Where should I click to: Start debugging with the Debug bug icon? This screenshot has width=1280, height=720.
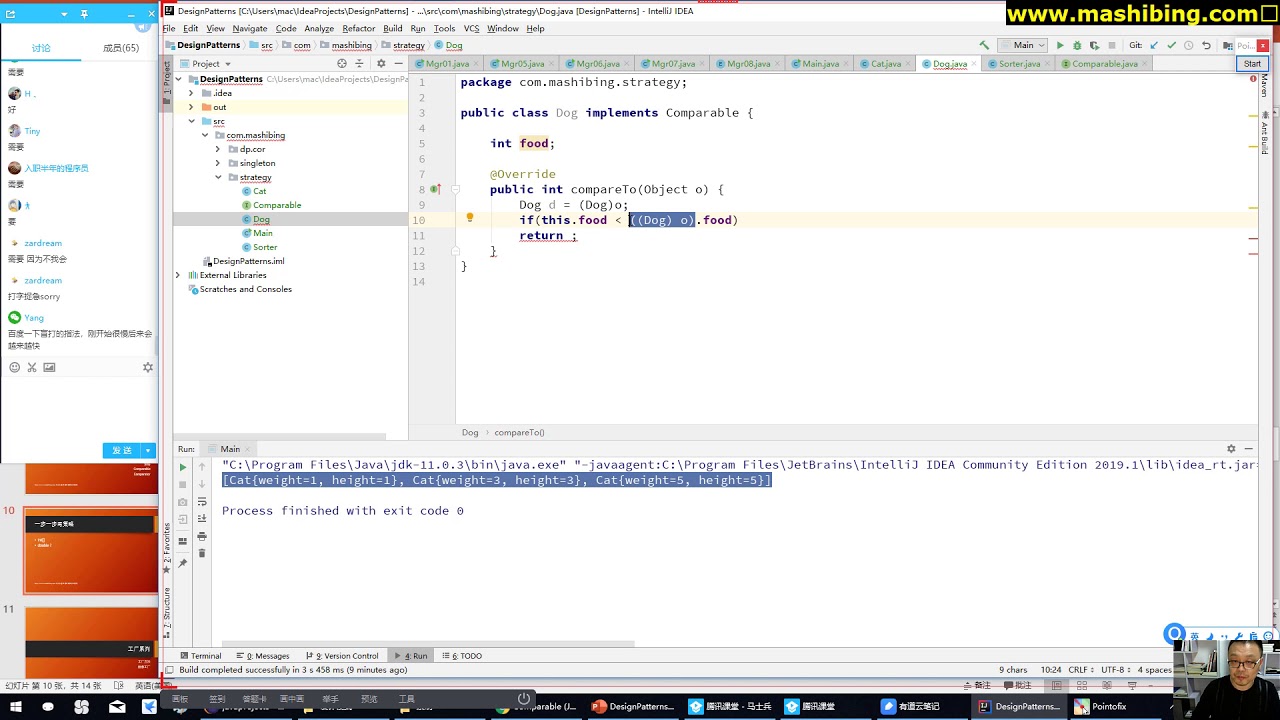(x=1077, y=46)
